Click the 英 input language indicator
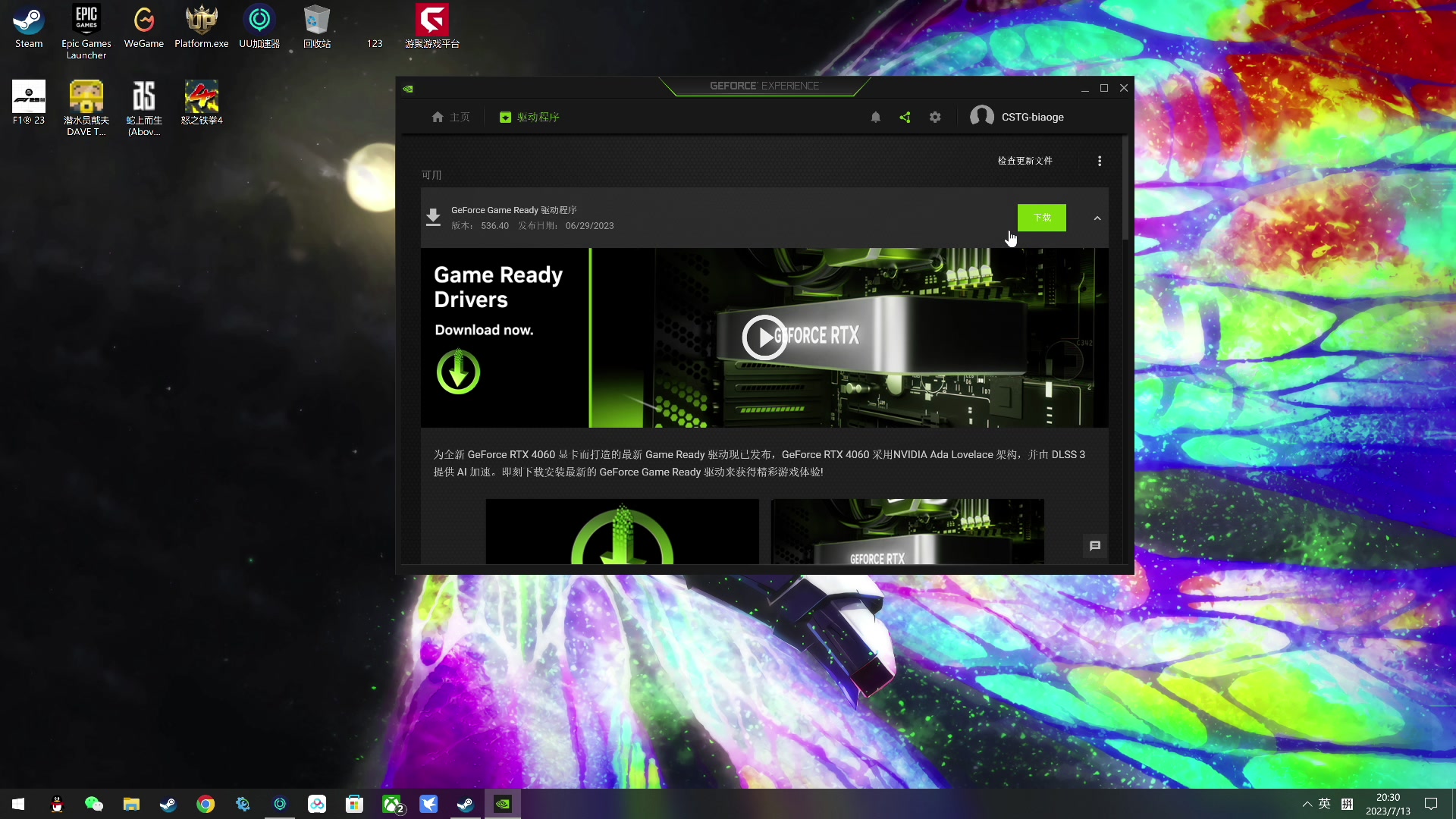 (x=1325, y=804)
